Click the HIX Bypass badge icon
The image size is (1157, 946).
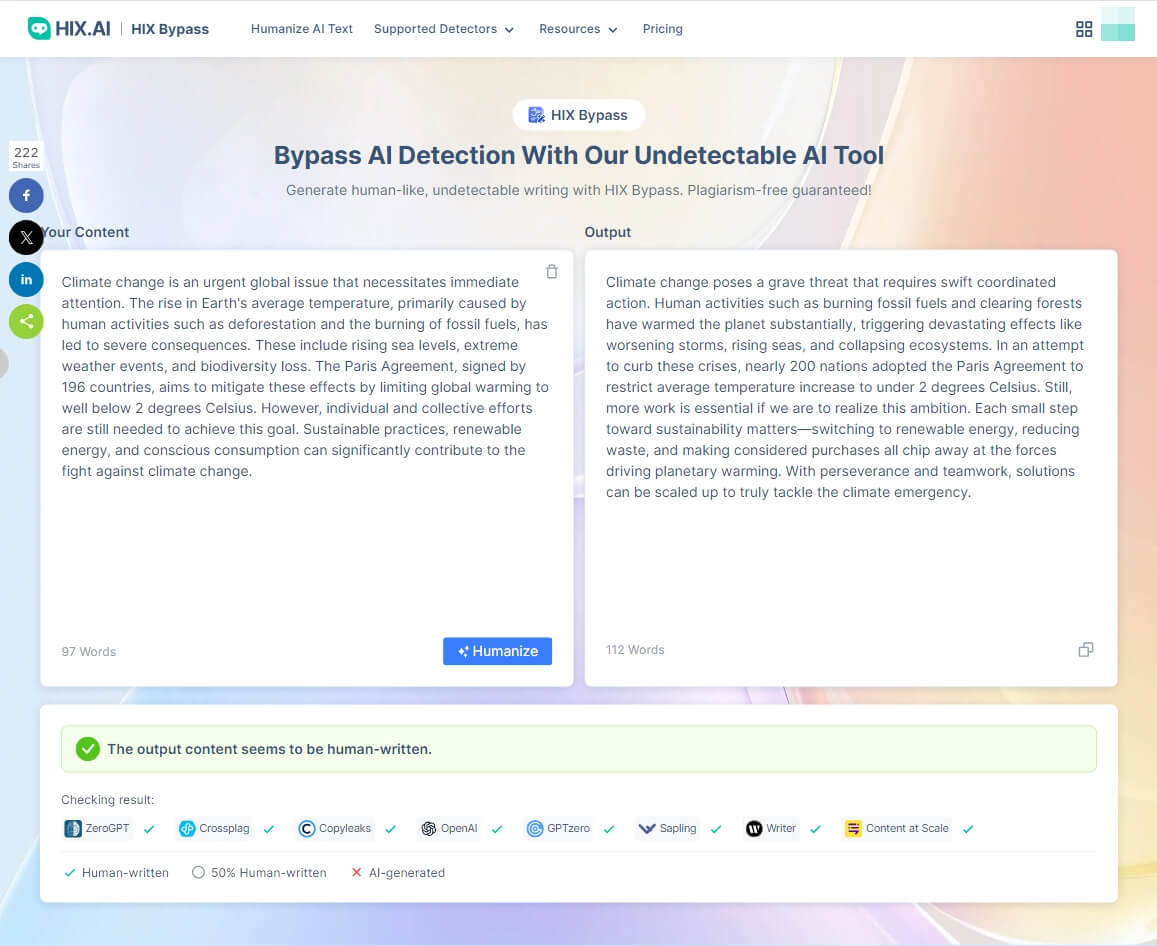pyautogui.click(x=536, y=115)
